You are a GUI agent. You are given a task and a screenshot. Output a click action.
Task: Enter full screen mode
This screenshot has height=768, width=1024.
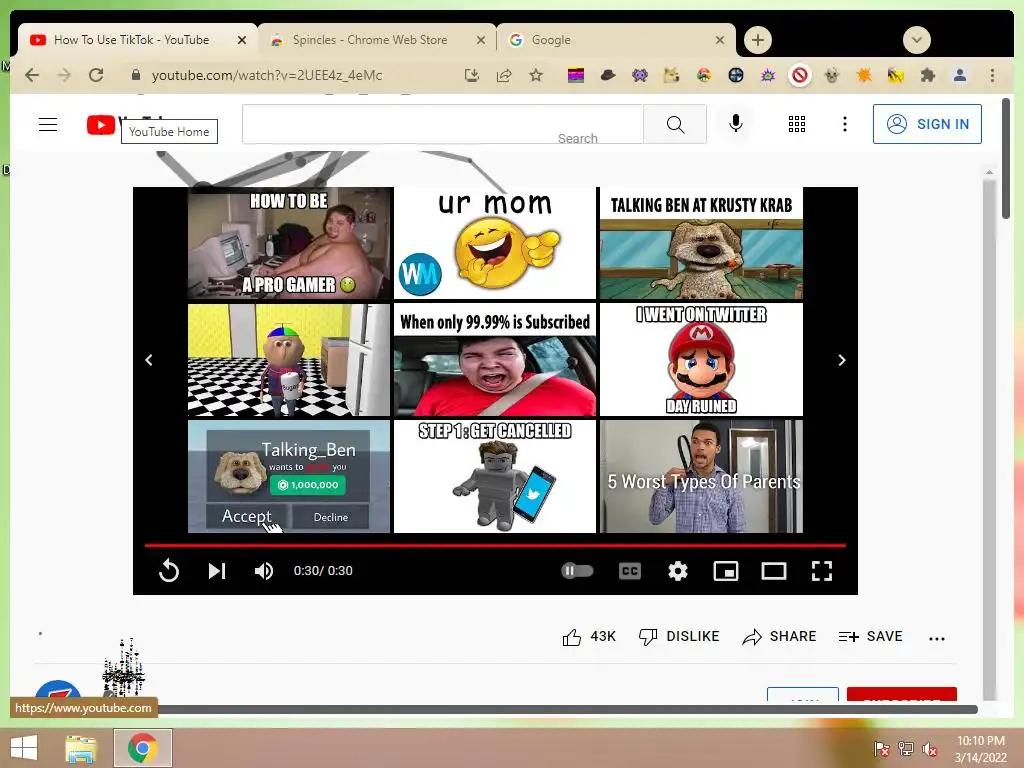[822, 571]
